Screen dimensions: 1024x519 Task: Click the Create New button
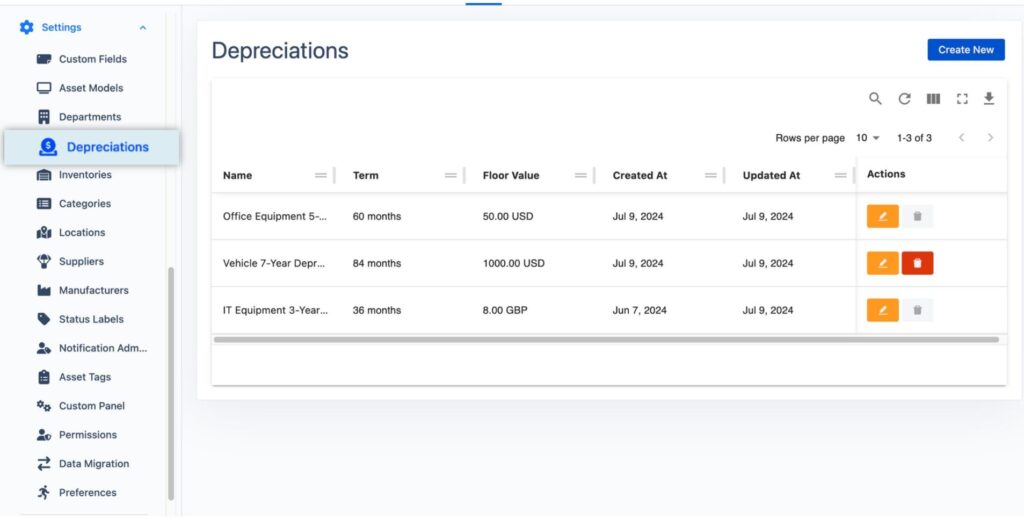tap(965, 50)
